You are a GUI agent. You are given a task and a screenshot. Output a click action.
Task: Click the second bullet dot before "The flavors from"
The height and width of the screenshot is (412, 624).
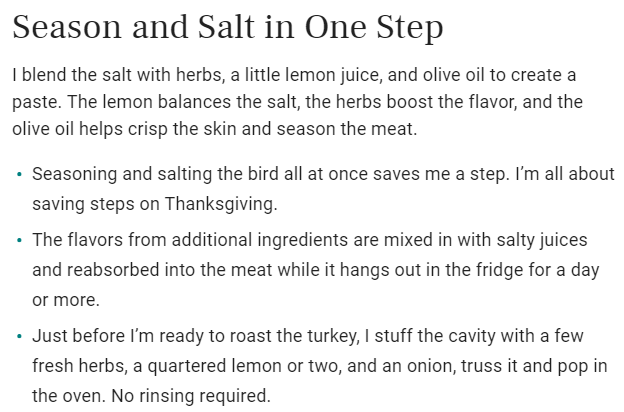(20, 240)
